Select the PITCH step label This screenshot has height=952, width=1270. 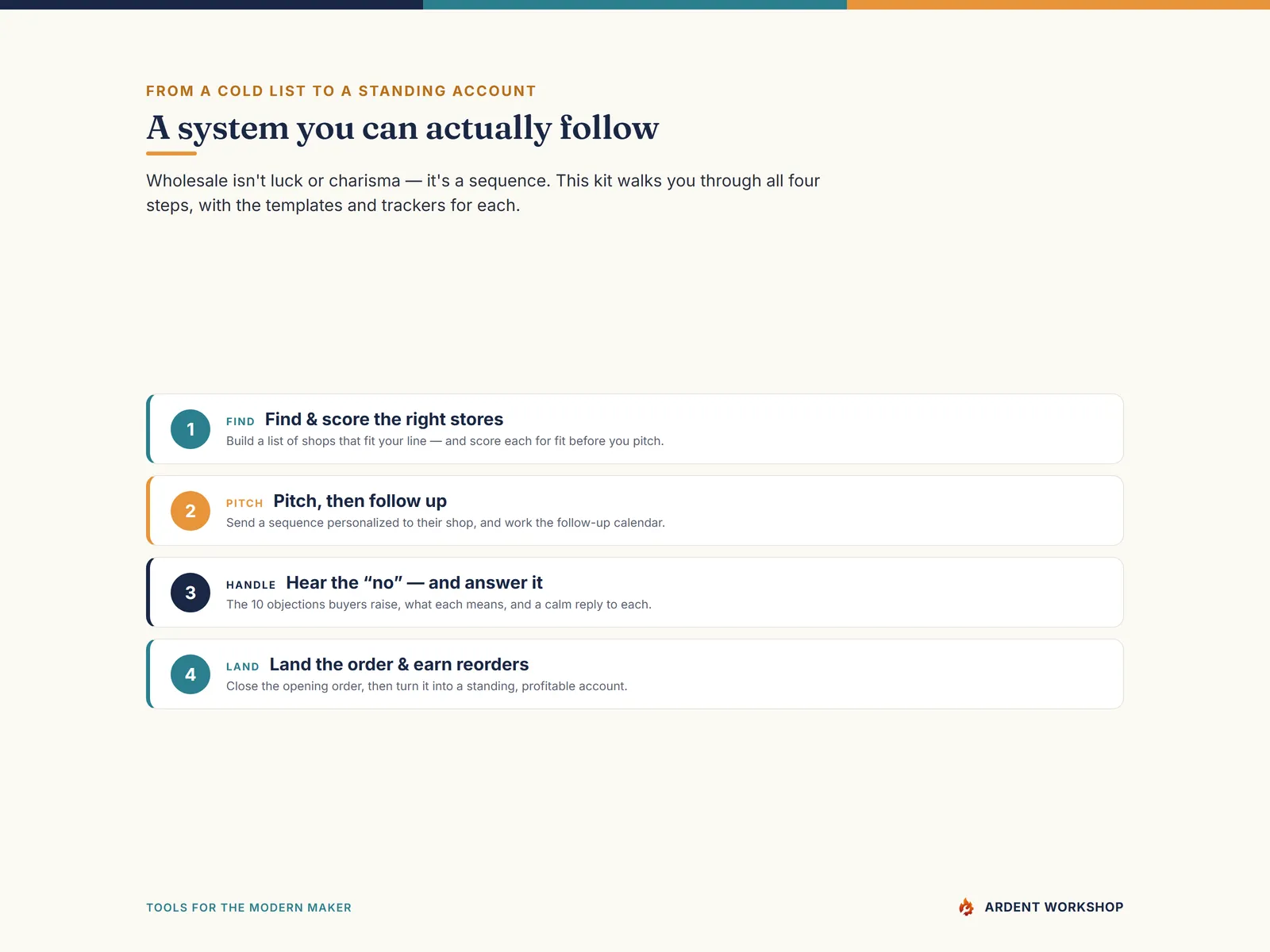click(x=244, y=503)
